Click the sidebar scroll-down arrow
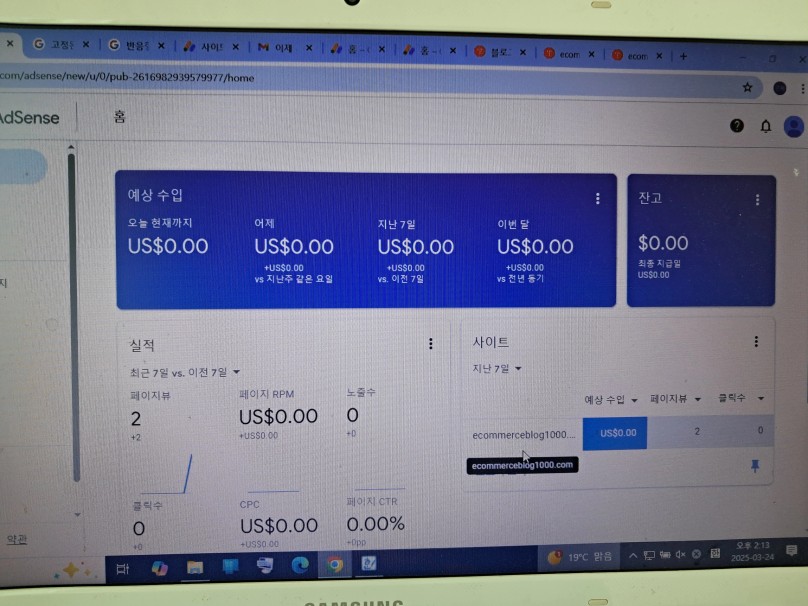808x606 pixels. point(77,514)
